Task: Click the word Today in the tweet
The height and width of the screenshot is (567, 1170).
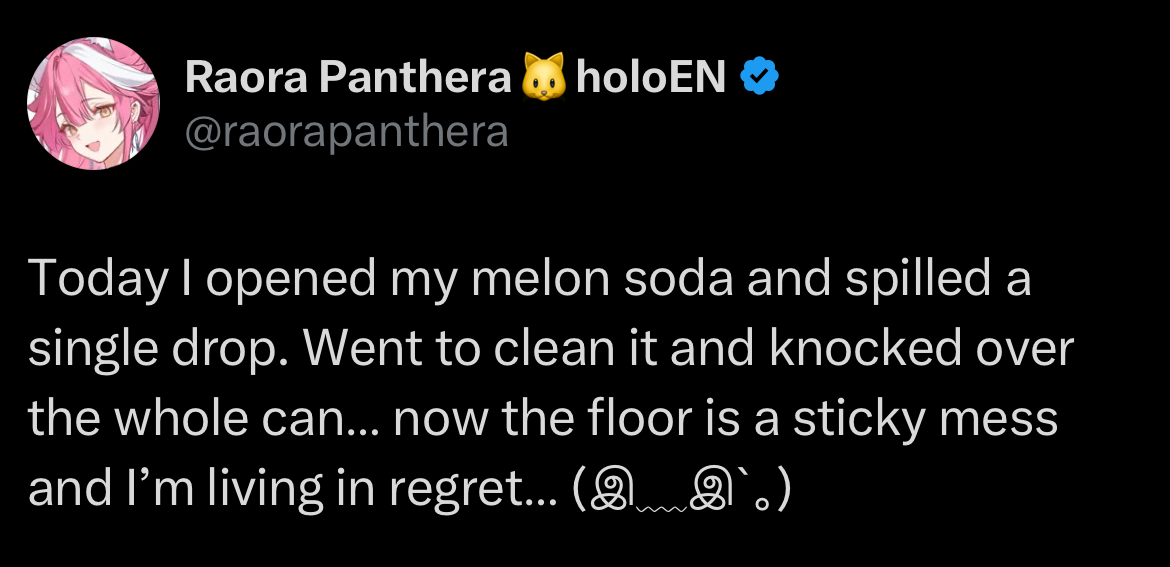Action: [x=98, y=278]
